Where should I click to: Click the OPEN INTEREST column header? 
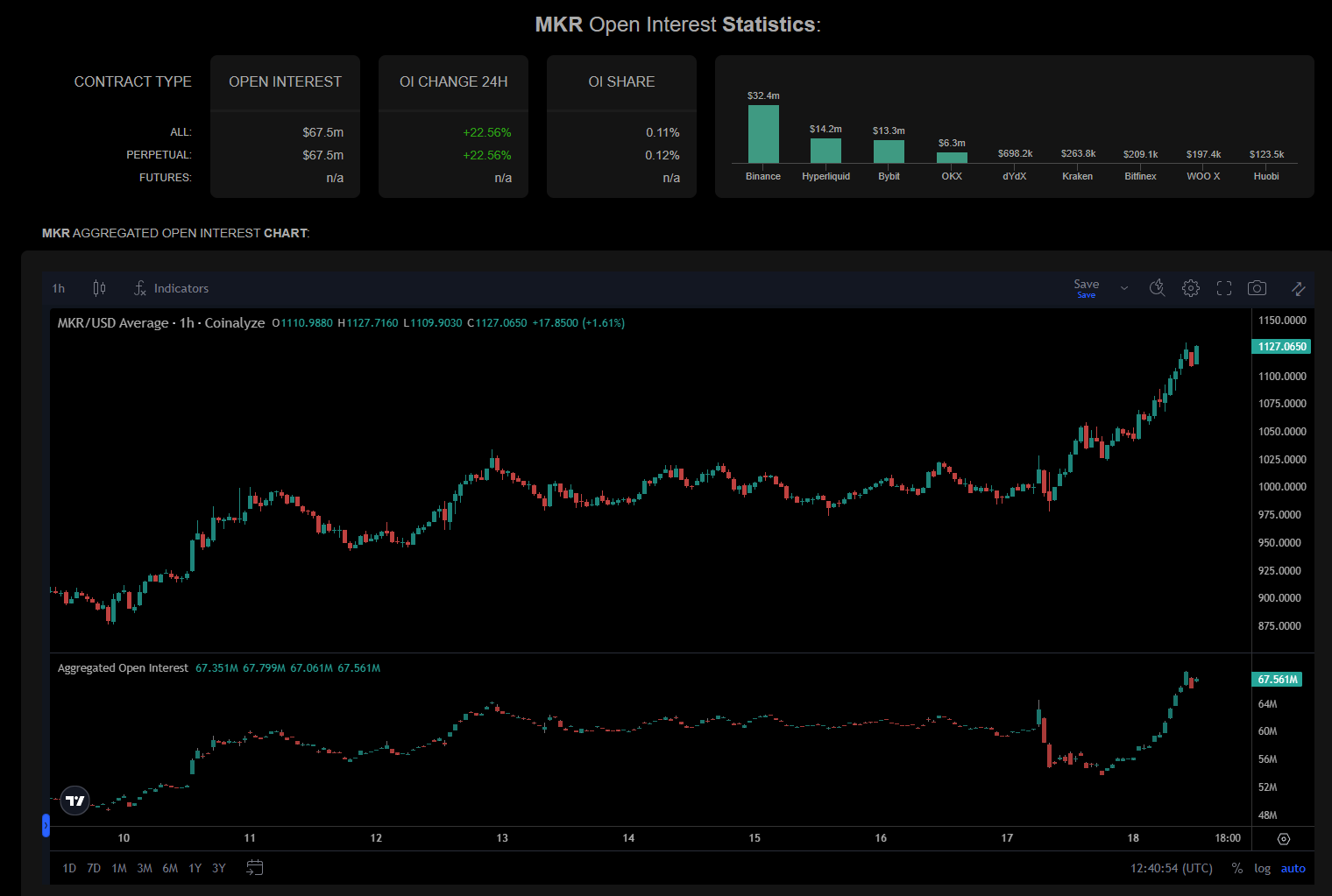click(x=285, y=81)
